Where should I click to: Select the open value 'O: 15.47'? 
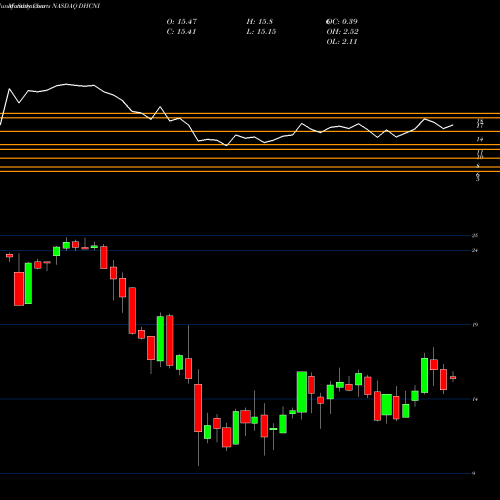[x=182, y=21]
